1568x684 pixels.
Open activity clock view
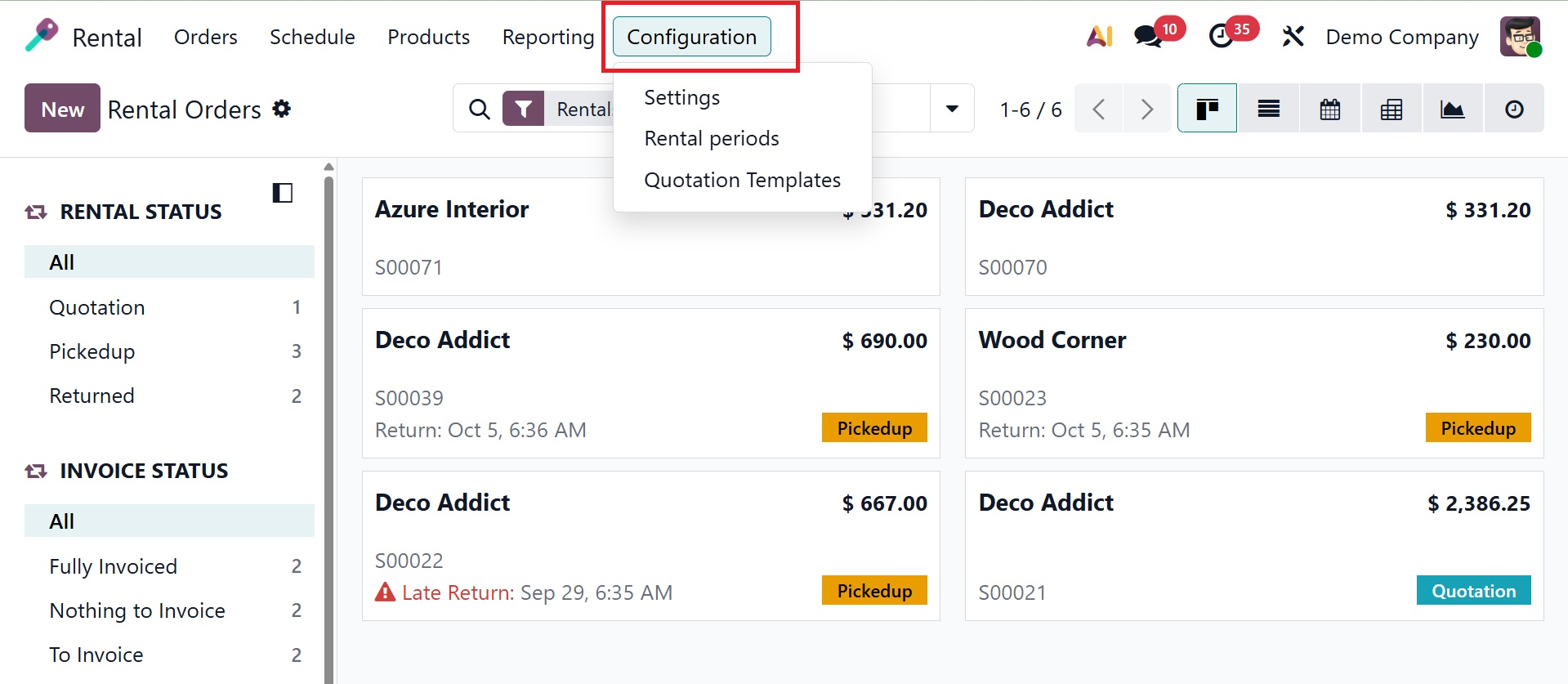coord(1513,109)
